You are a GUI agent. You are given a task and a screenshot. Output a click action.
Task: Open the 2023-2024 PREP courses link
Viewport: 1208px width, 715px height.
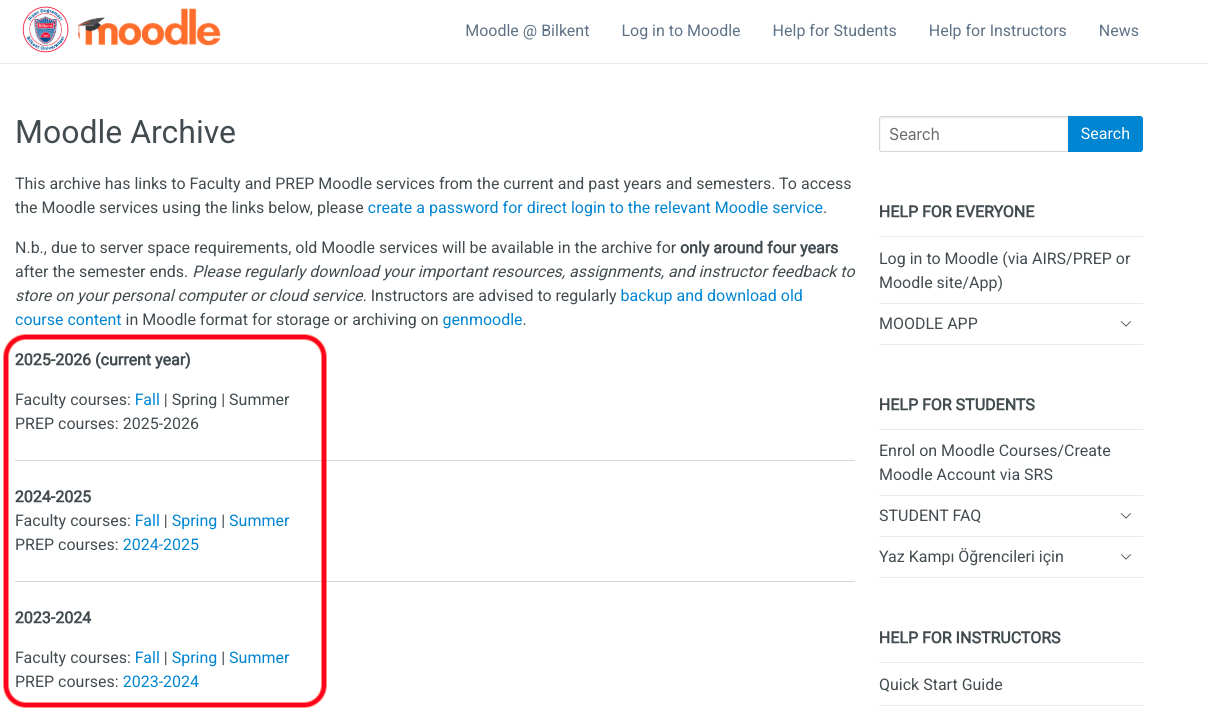coord(161,682)
